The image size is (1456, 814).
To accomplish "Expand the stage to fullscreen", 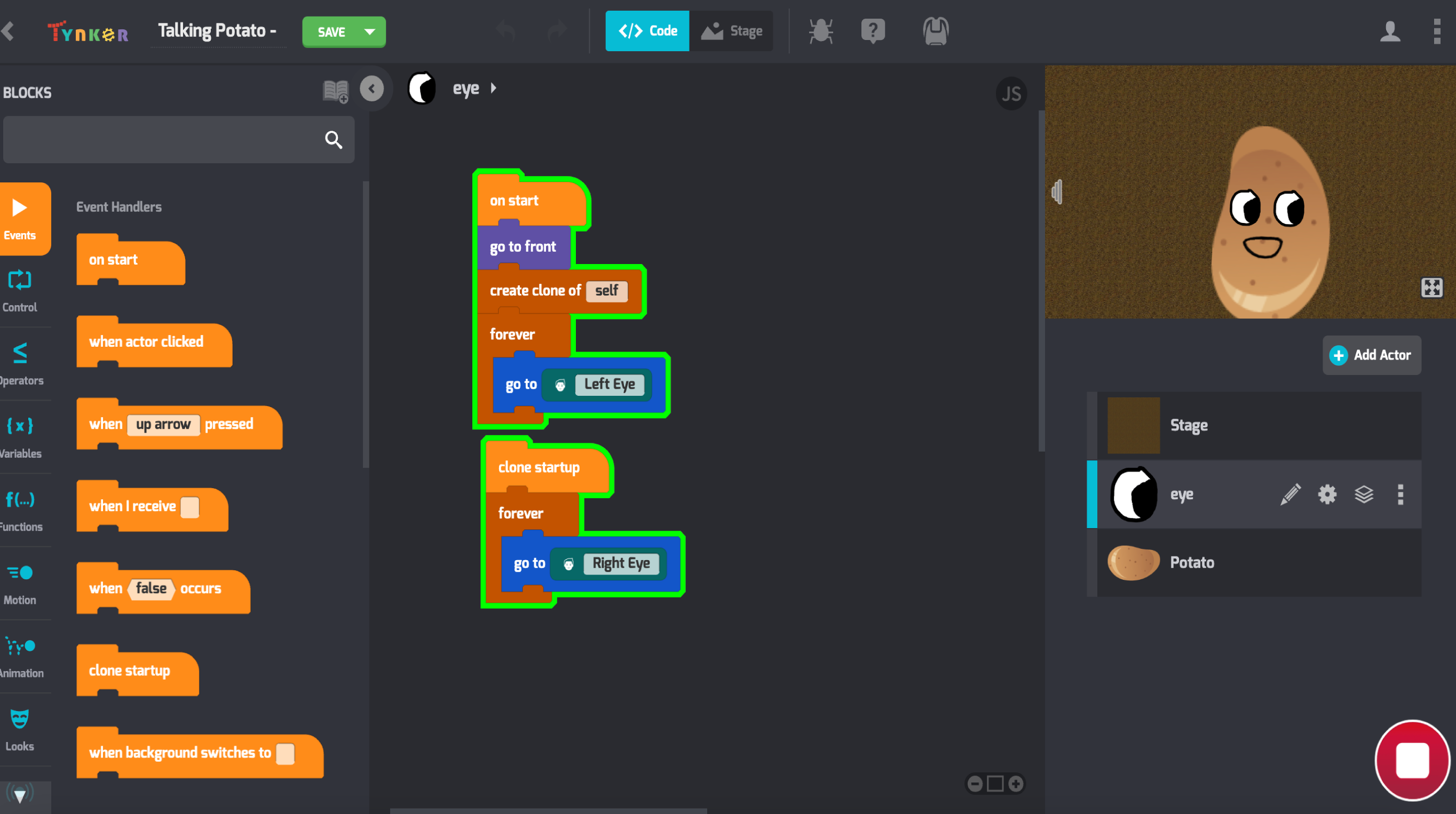I will point(1431,288).
